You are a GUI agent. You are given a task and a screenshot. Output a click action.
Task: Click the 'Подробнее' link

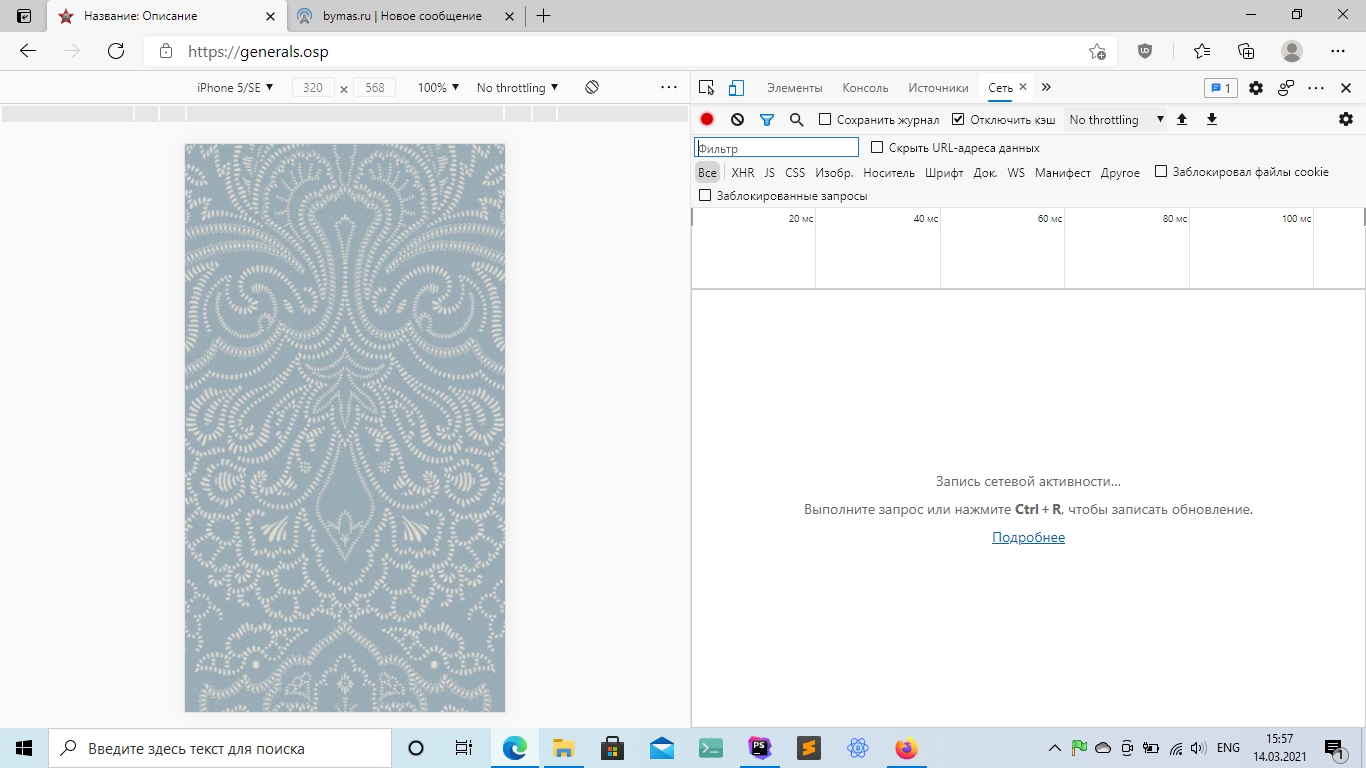coord(1028,538)
